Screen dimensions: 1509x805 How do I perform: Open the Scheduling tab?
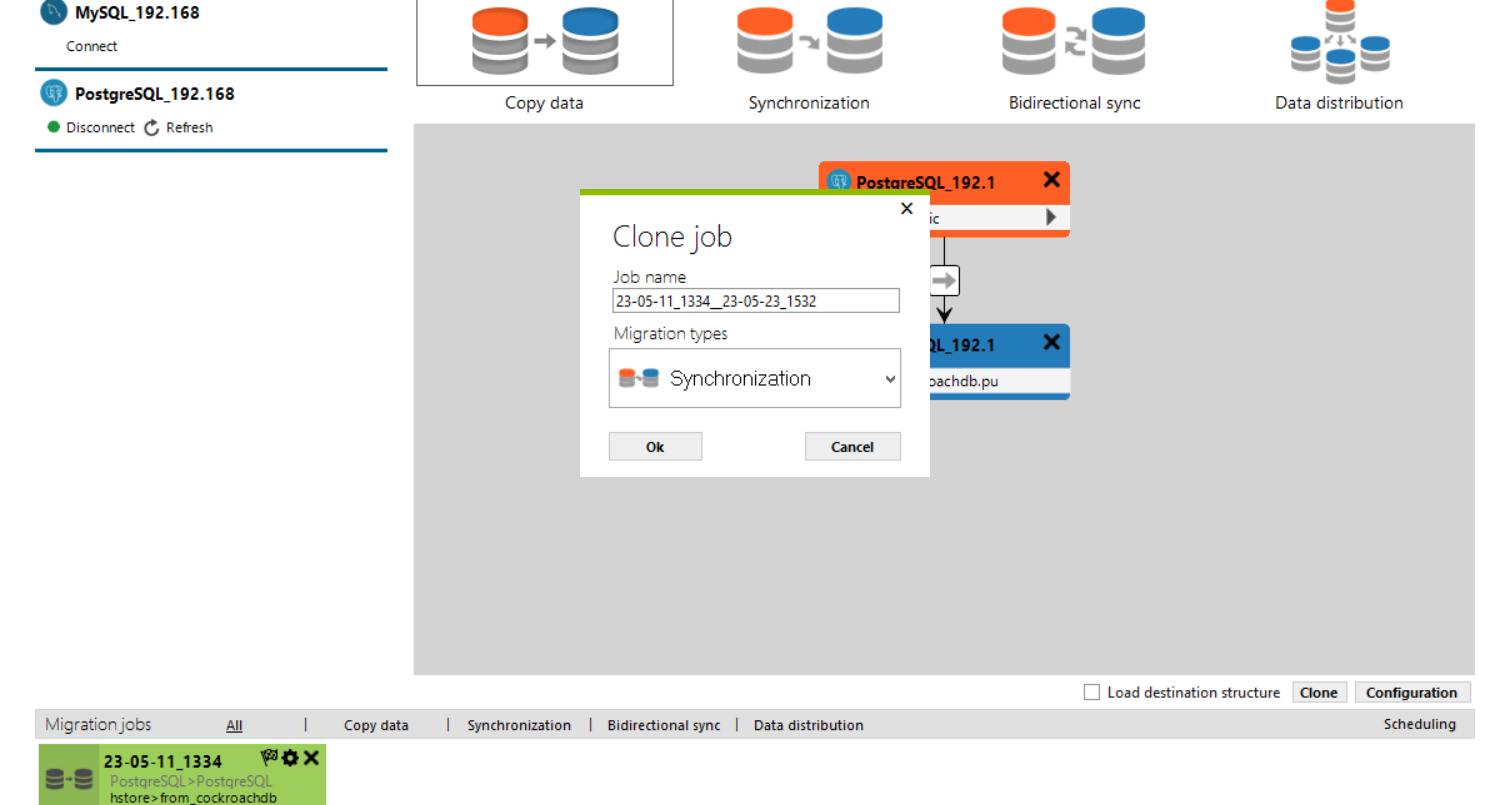click(x=1420, y=724)
